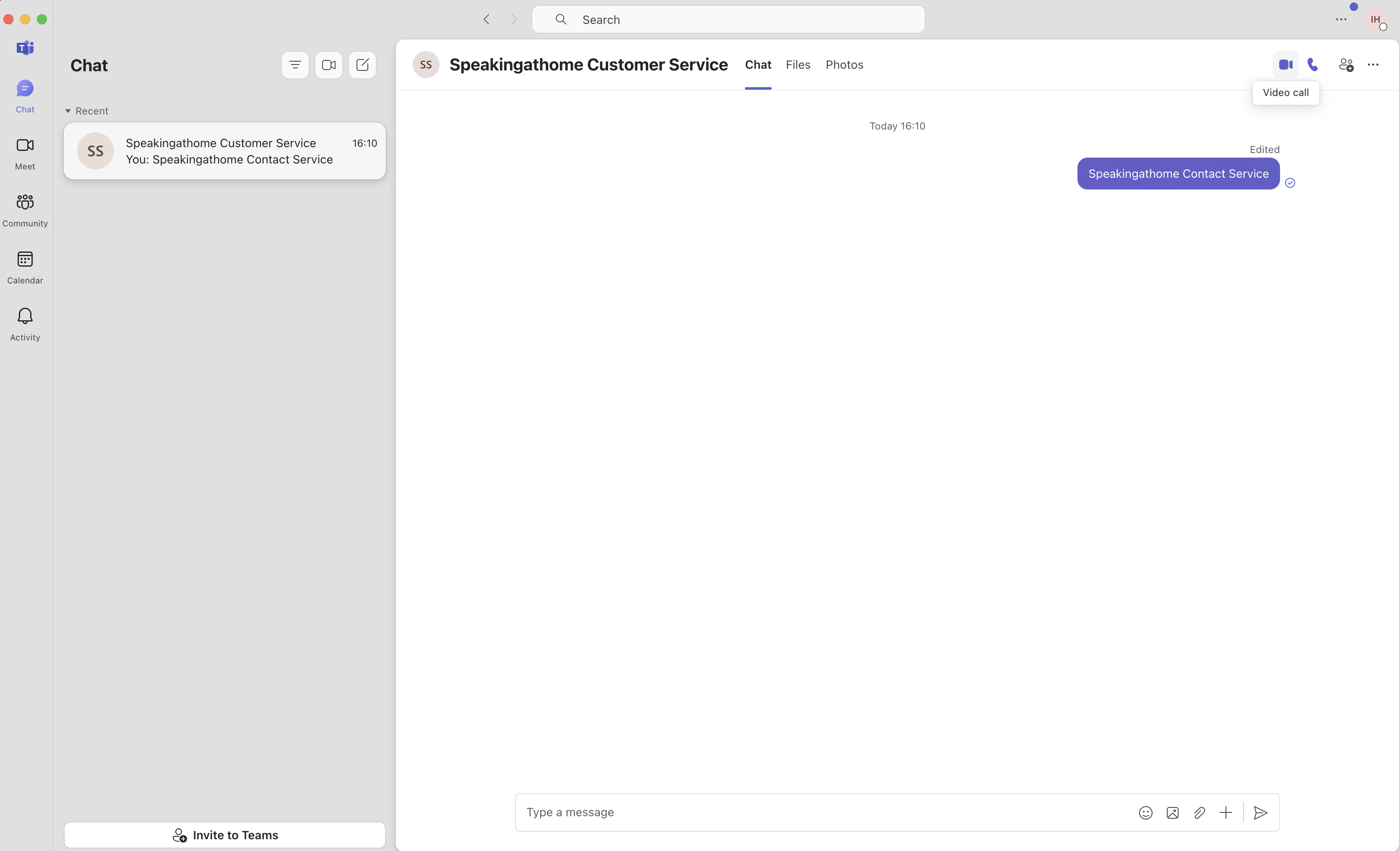Open more options for this chat
Screen dimensions: 1400x851
coord(1374,64)
